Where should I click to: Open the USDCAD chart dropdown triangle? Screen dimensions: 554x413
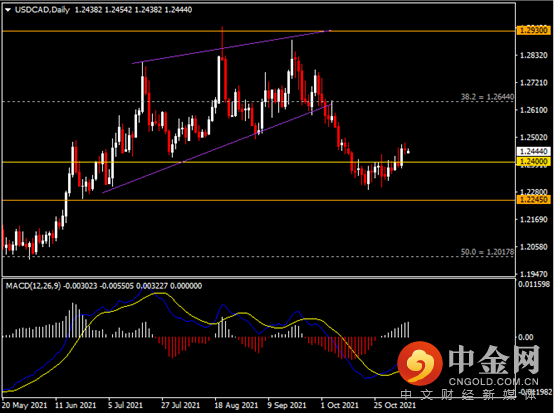pos(8,10)
